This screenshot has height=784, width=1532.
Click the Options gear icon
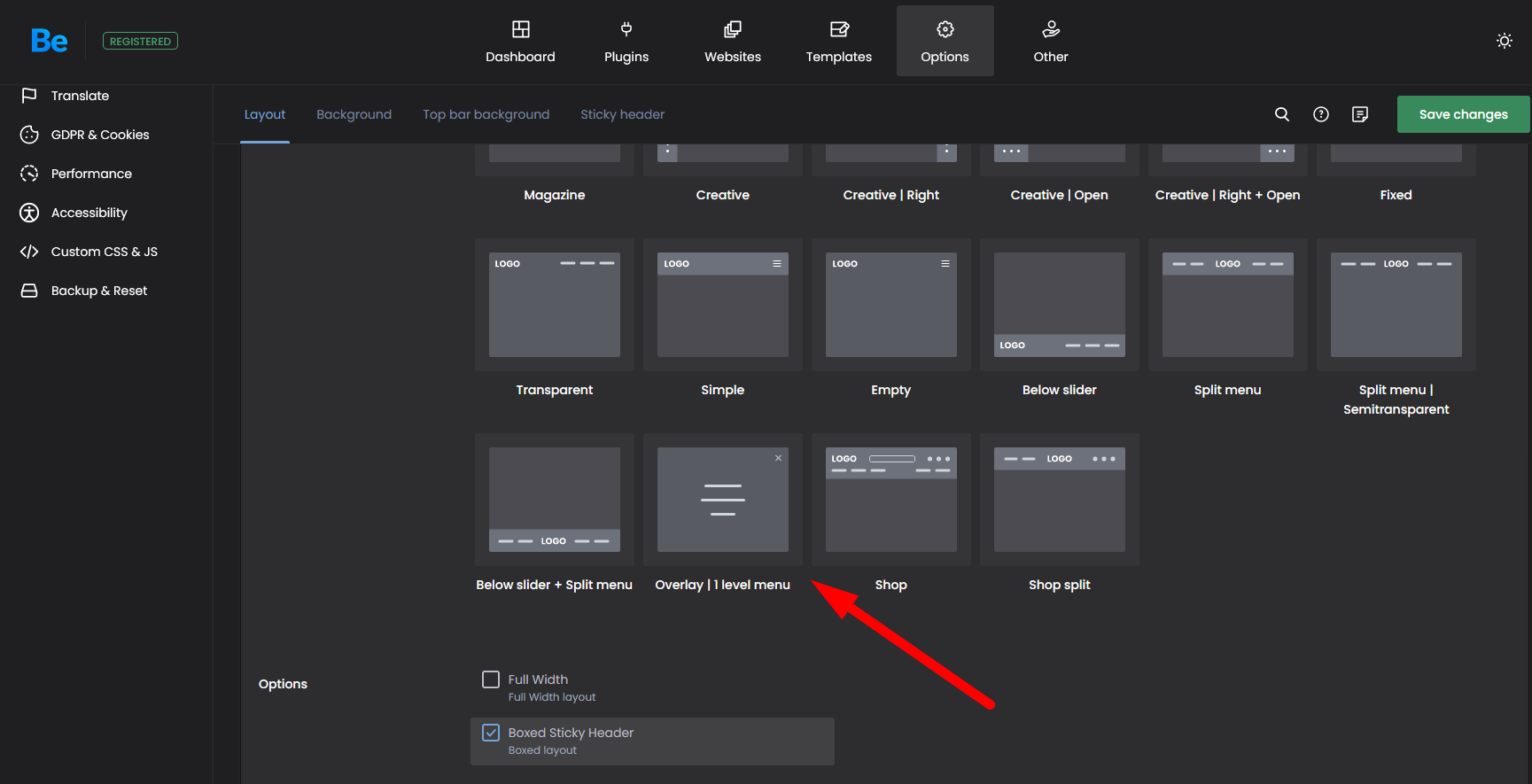pyautogui.click(x=945, y=29)
